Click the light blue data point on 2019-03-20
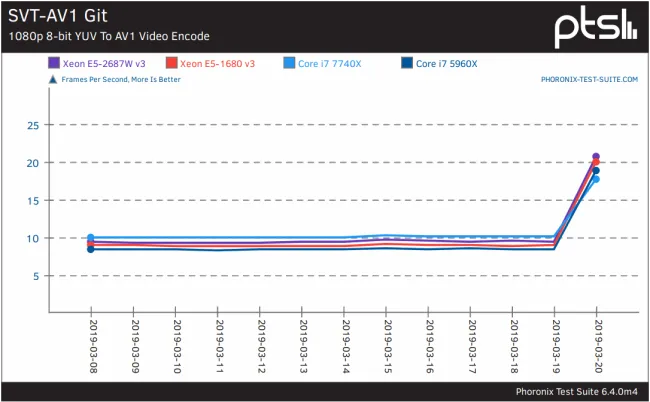 596,179
